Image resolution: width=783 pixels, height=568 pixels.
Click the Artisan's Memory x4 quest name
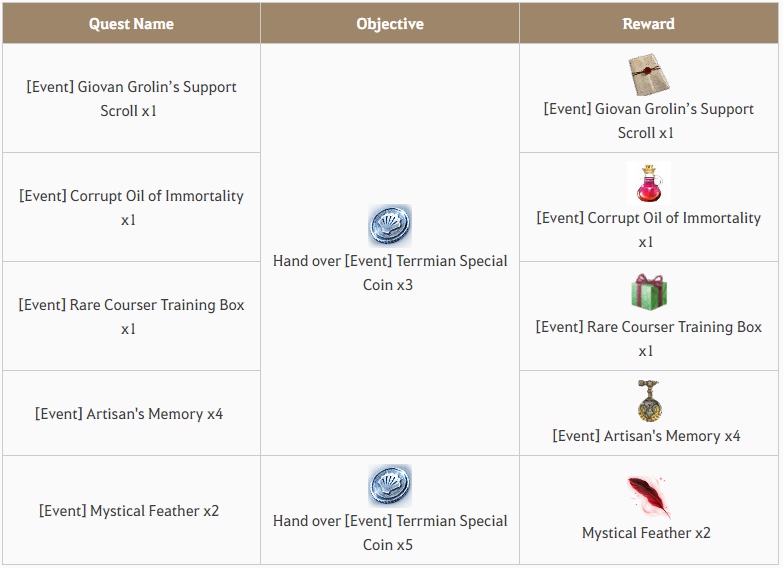tap(129, 414)
